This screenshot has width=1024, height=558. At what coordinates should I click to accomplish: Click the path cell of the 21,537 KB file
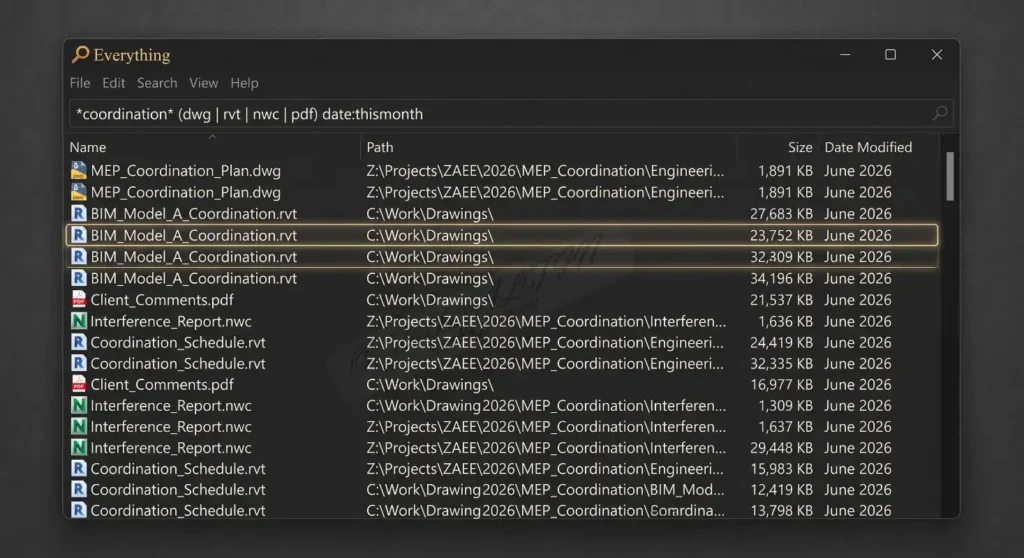(430, 300)
